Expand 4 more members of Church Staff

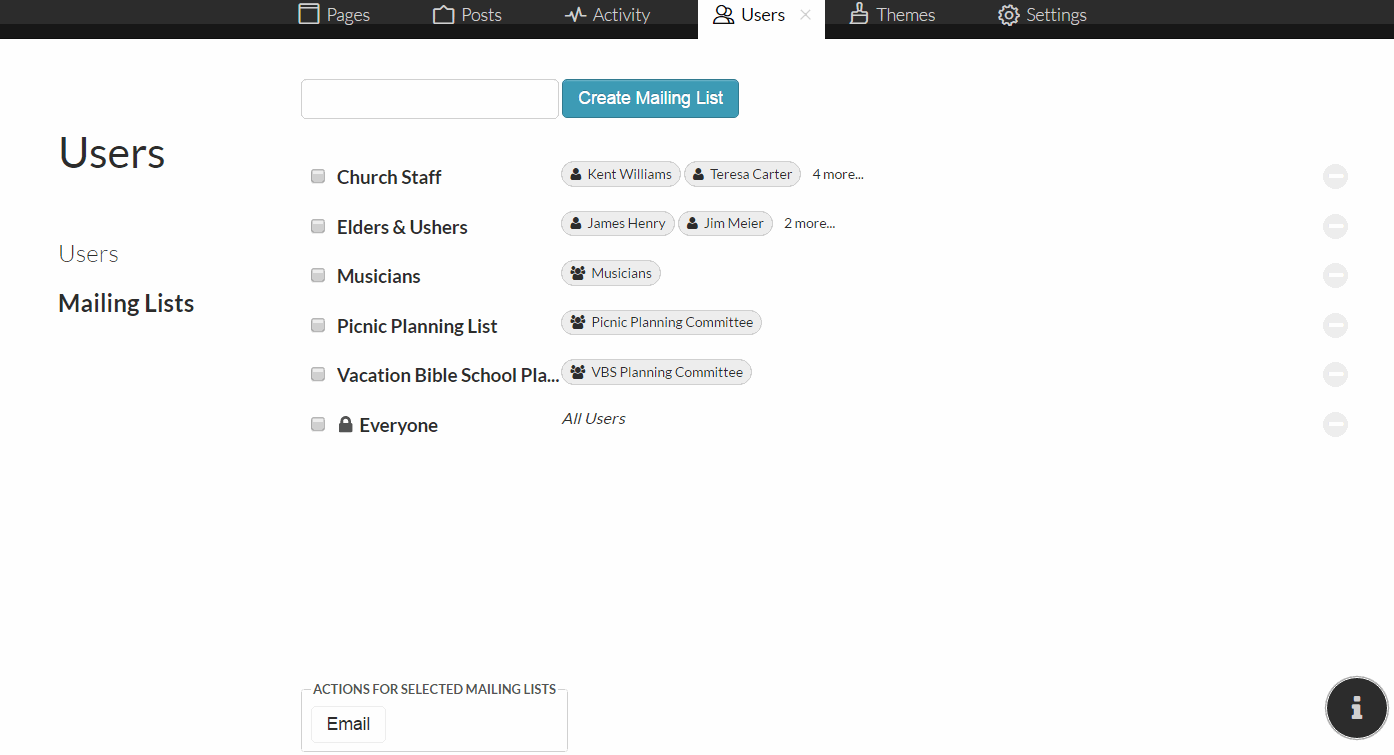pos(837,174)
